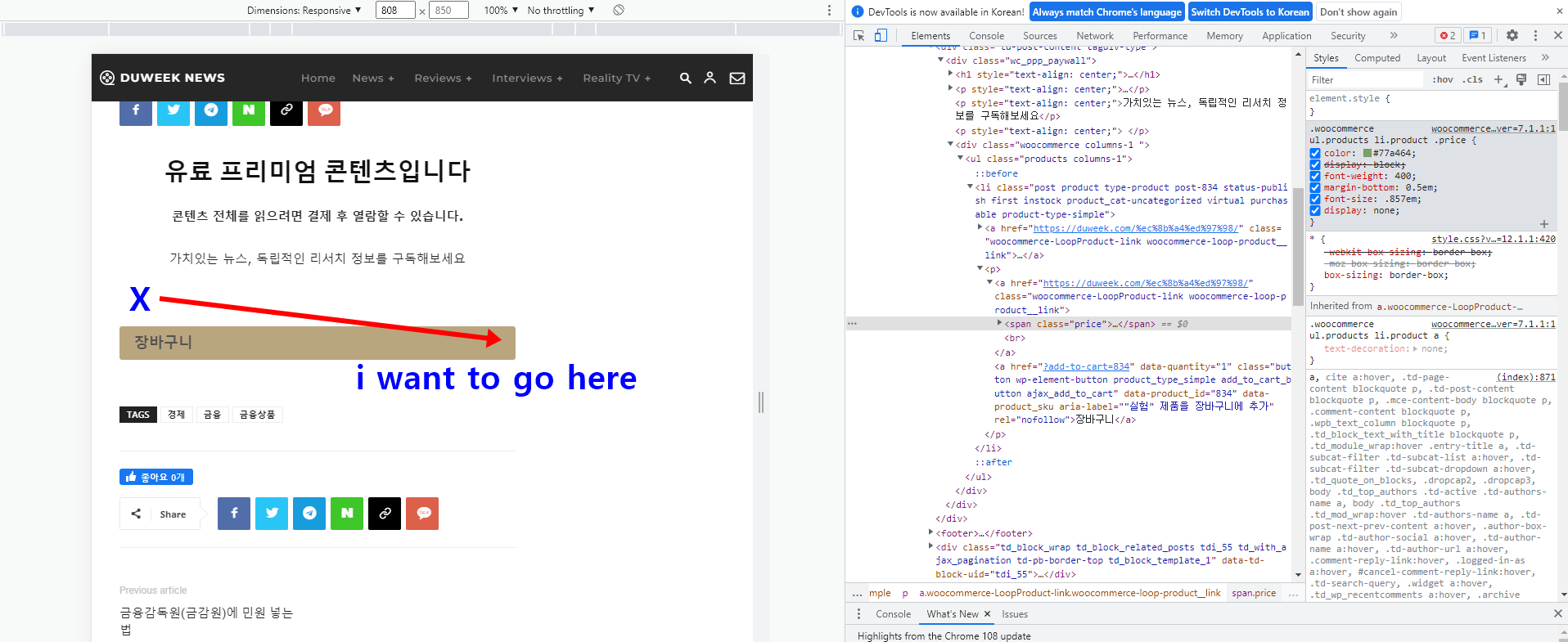Click Switch DevTools to Korean button

(1250, 11)
